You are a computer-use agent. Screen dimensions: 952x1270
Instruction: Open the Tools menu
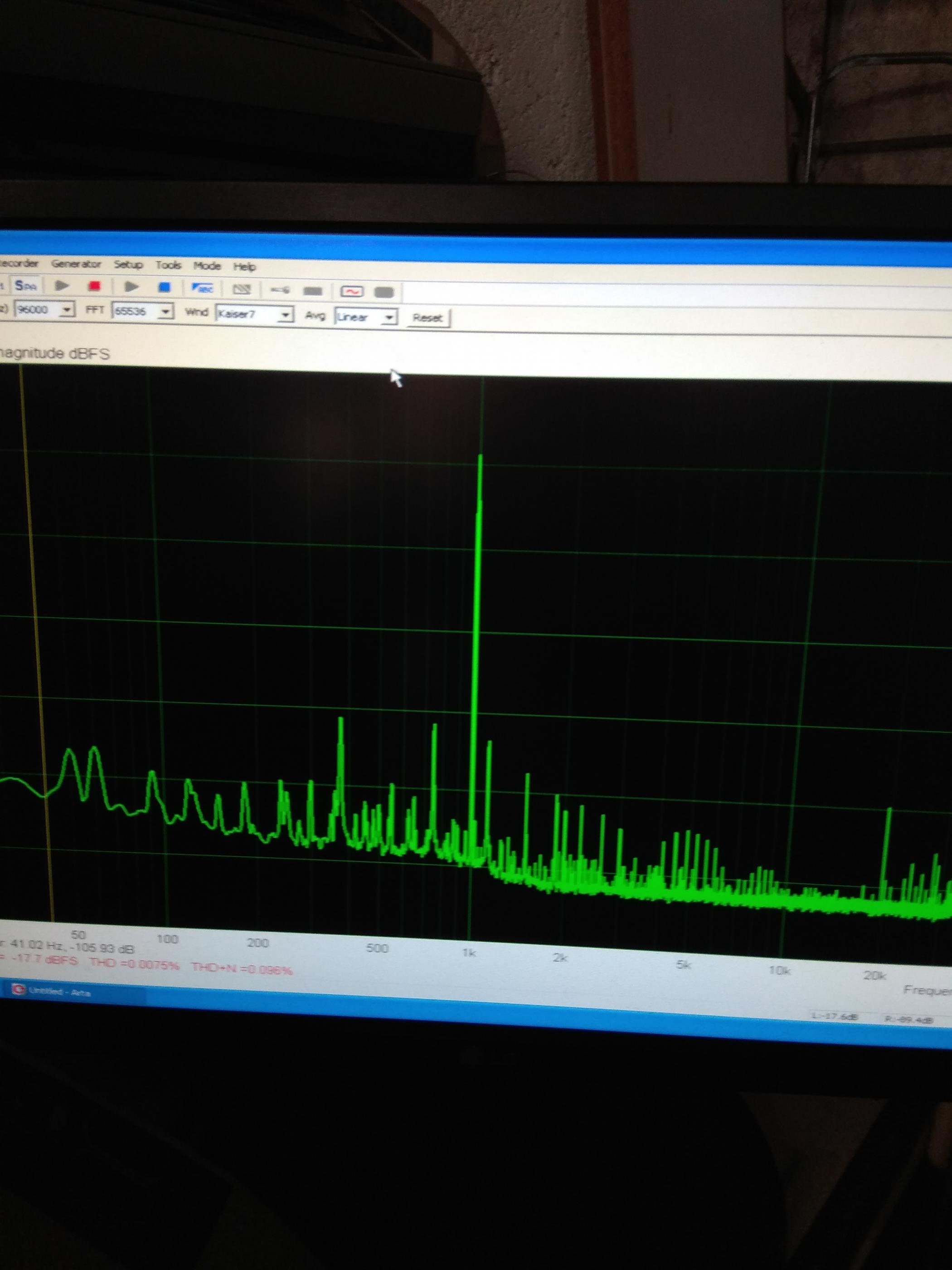[x=168, y=265]
